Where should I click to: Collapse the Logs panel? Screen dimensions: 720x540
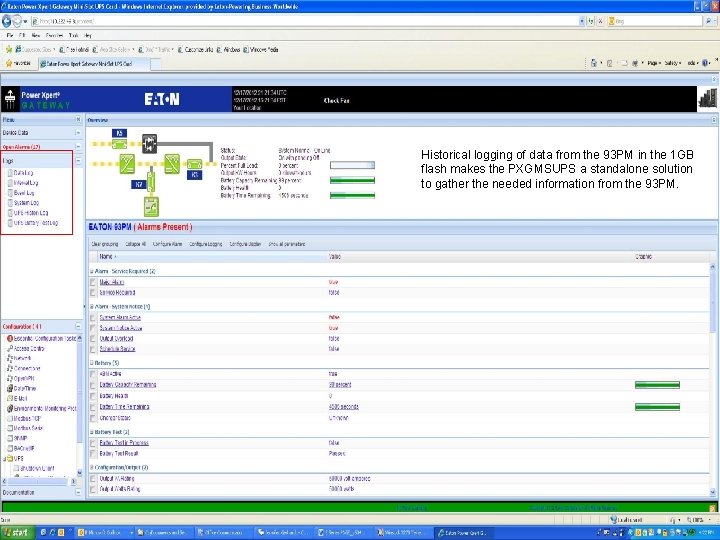click(78, 161)
